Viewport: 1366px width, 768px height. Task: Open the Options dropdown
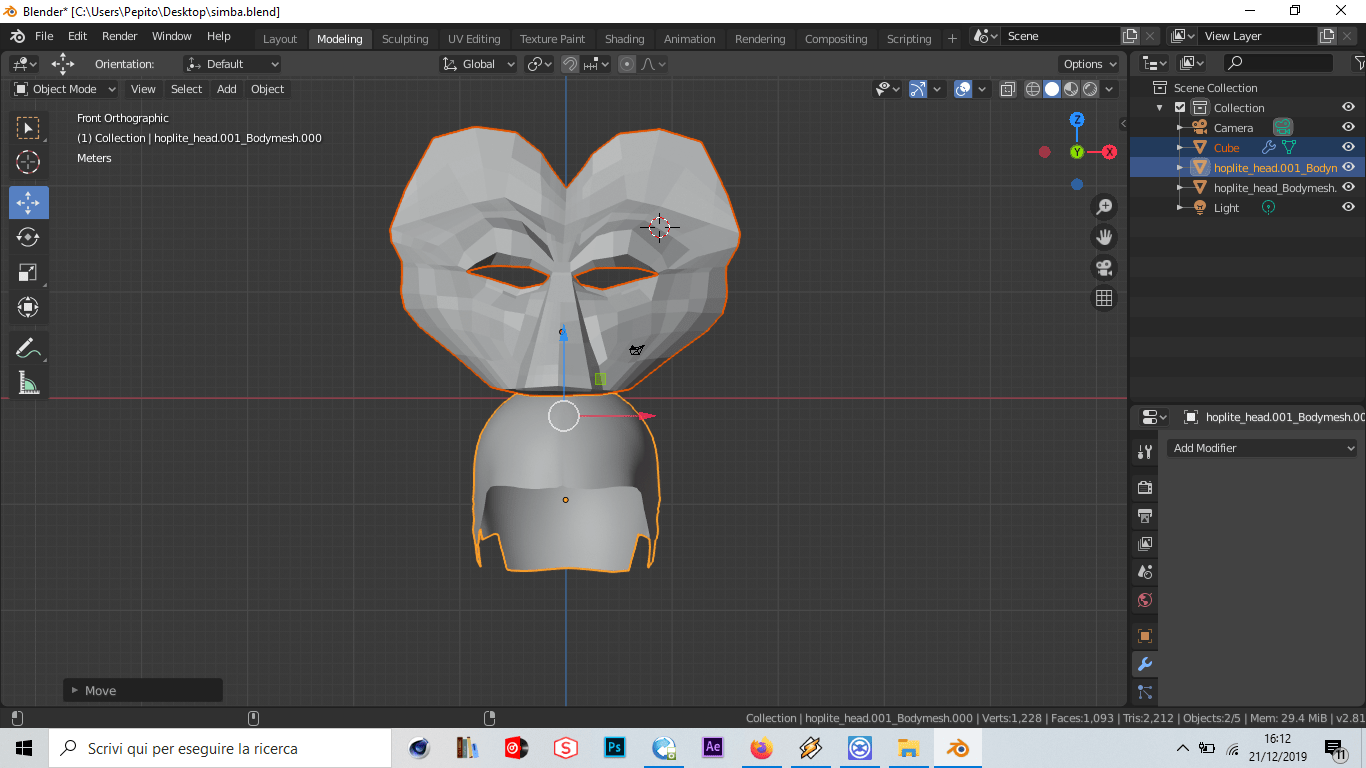tap(1090, 64)
